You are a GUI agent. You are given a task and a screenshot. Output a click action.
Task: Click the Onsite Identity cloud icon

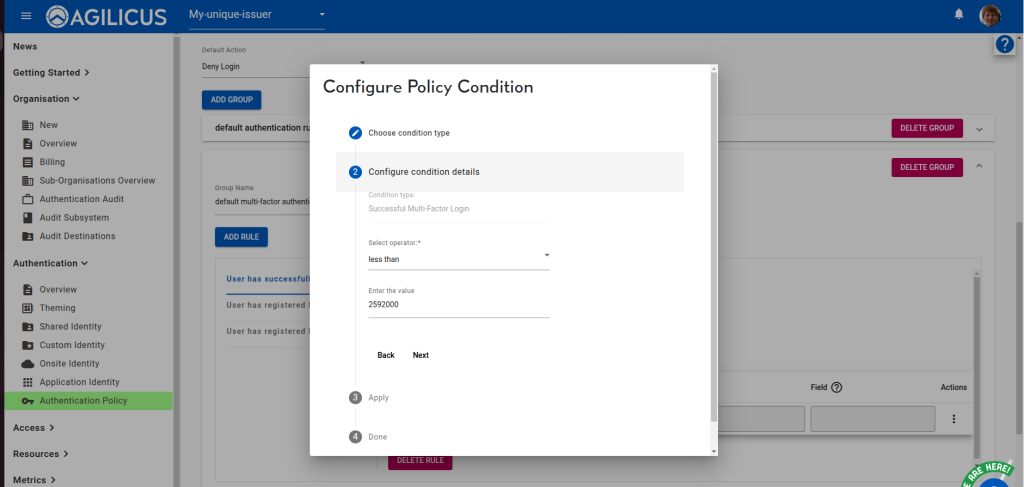[x=28, y=364]
